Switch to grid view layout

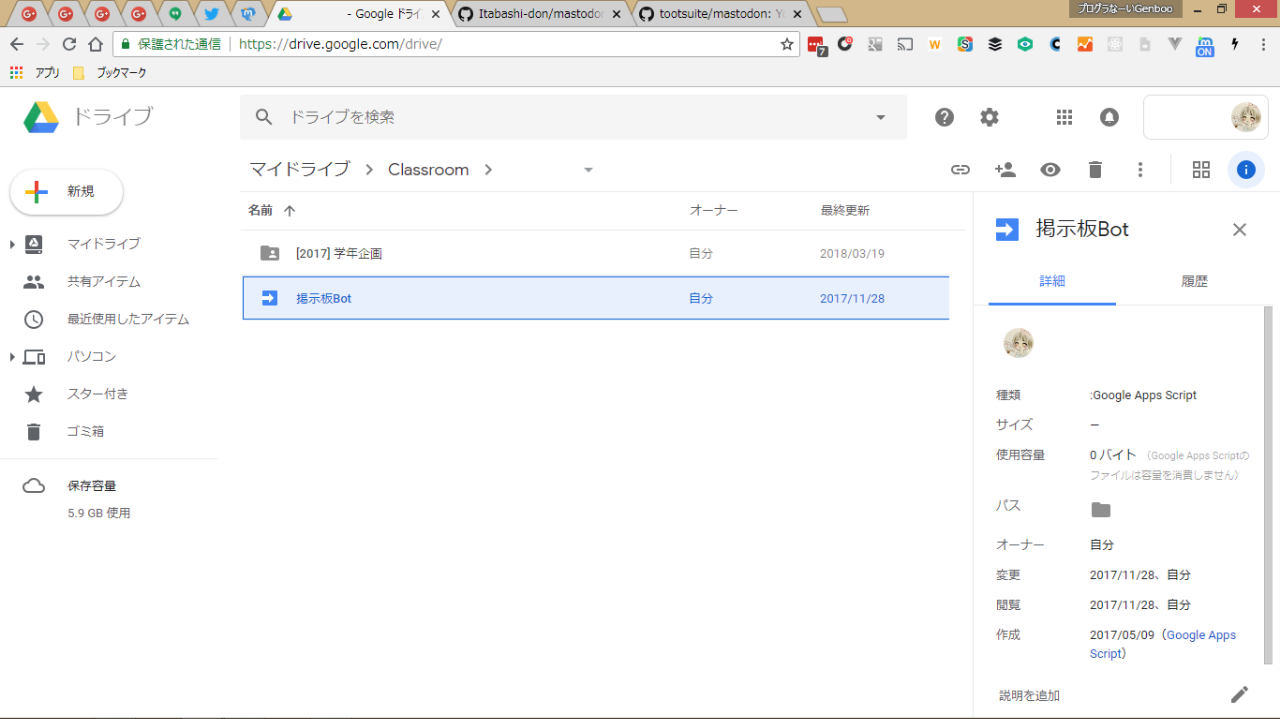click(1201, 170)
